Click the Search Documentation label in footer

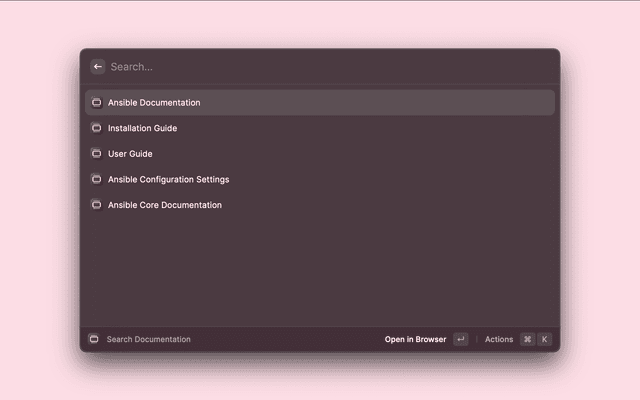pyautogui.click(x=148, y=339)
